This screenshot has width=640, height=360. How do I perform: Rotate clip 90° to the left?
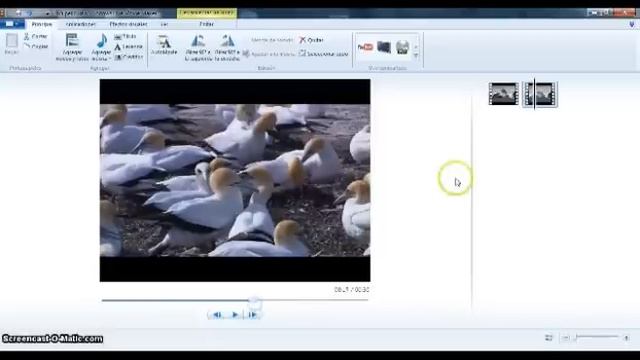coord(198,47)
